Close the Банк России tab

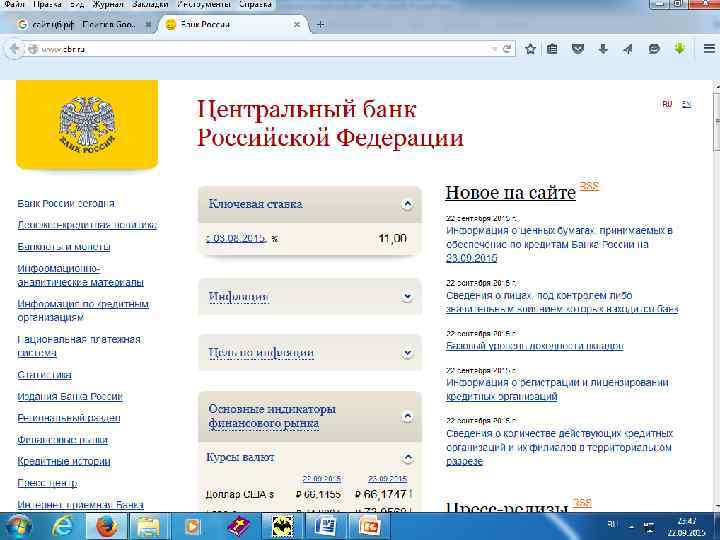tap(297, 24)
